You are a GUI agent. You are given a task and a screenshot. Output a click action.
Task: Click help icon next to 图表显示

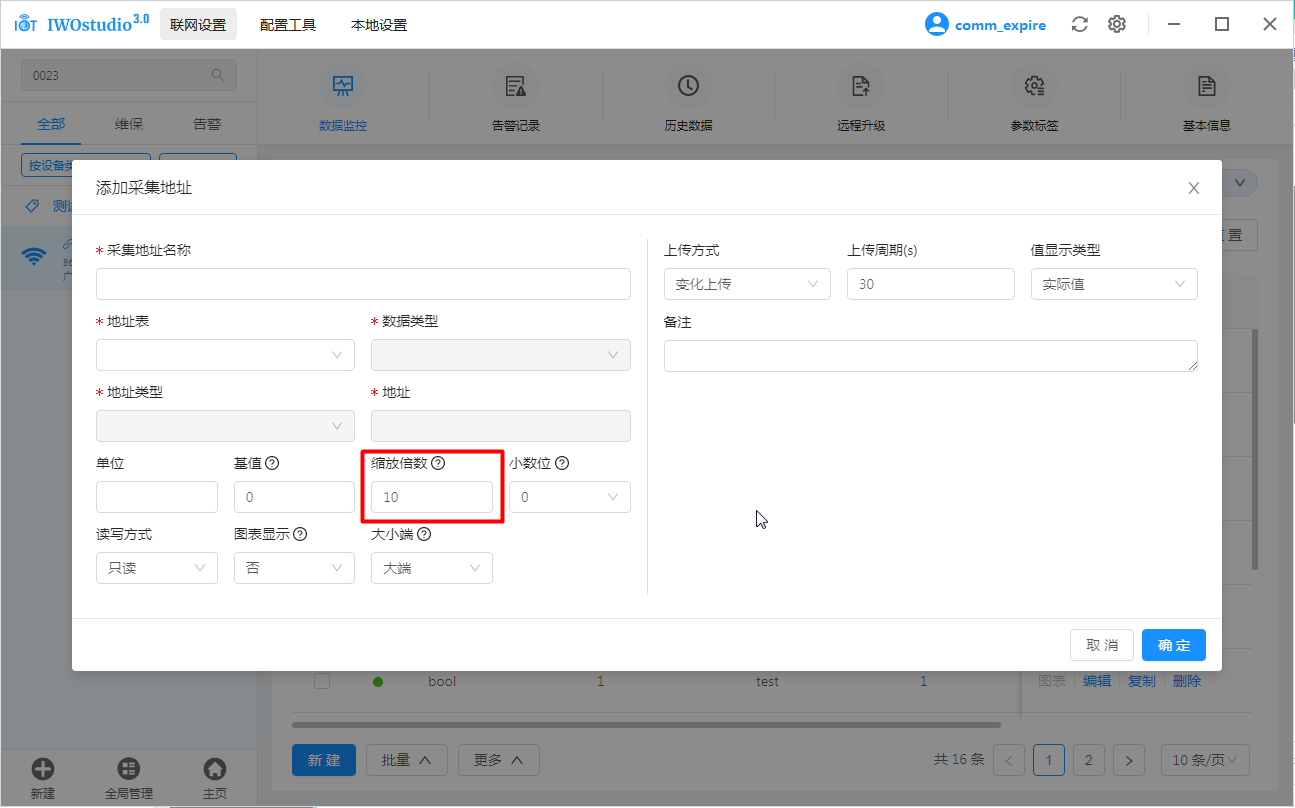[x=300, y=534]
